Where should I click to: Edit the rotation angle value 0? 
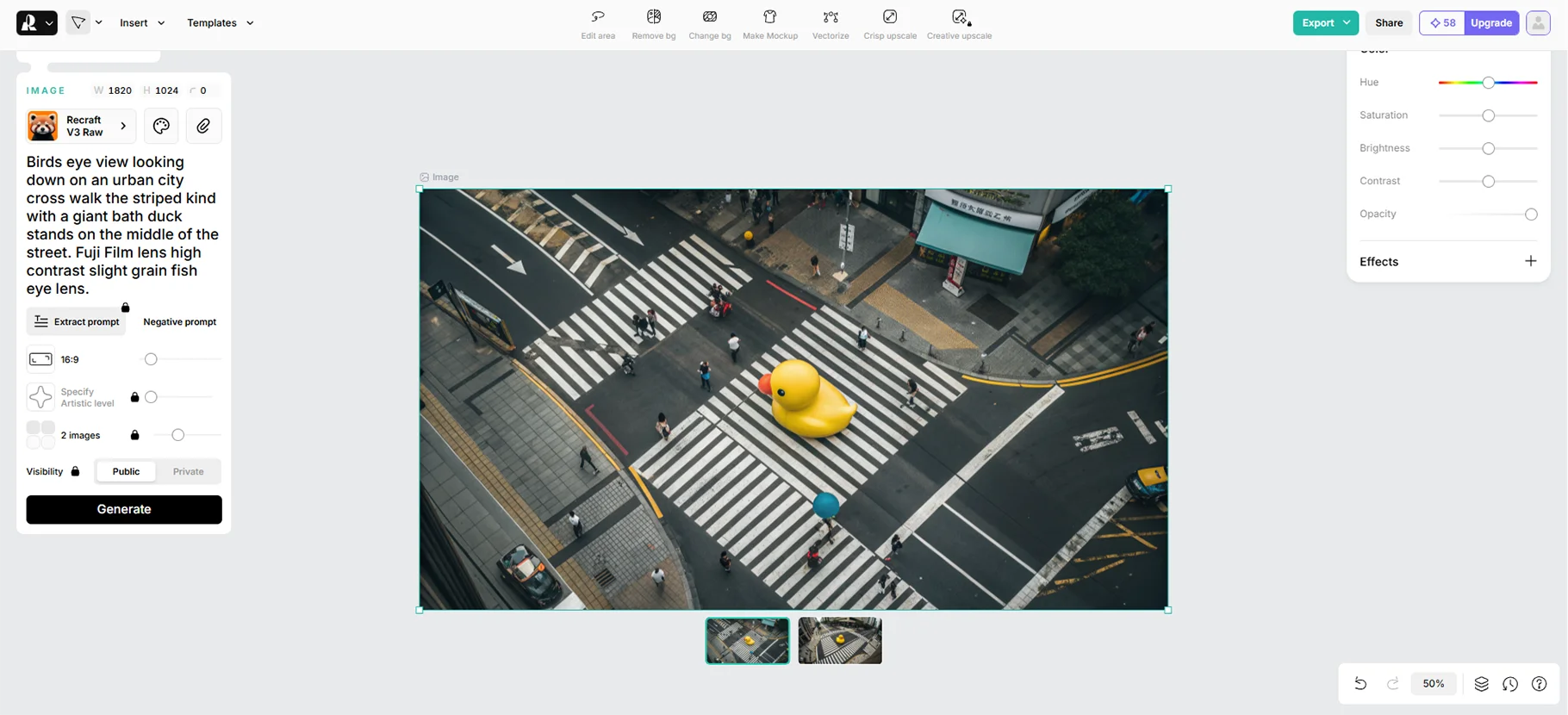pyautogui.click(x=203, y=90)
